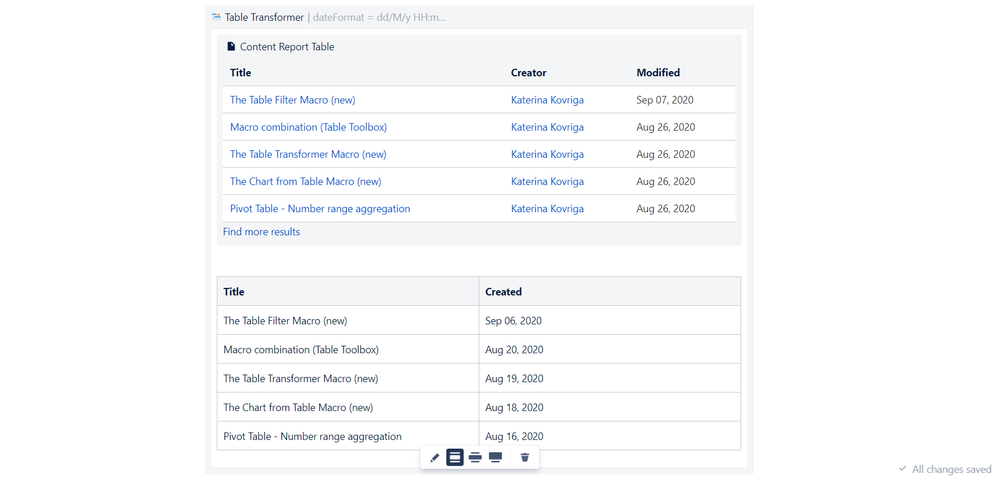Click the dateFormat parameter text
The image size is (999, 481).
[x=380, y=17]
